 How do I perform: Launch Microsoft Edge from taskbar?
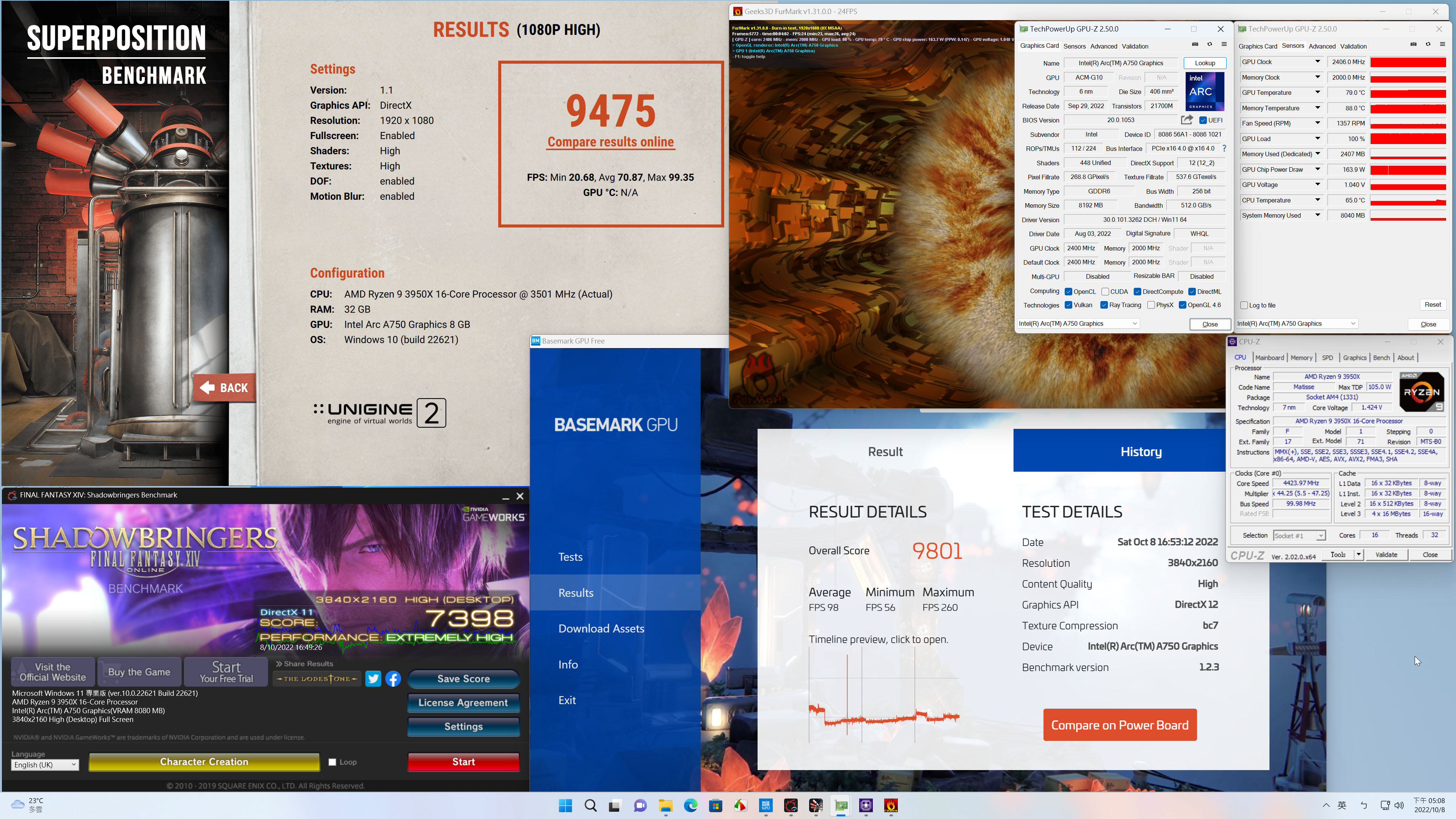tap(691, 805)
